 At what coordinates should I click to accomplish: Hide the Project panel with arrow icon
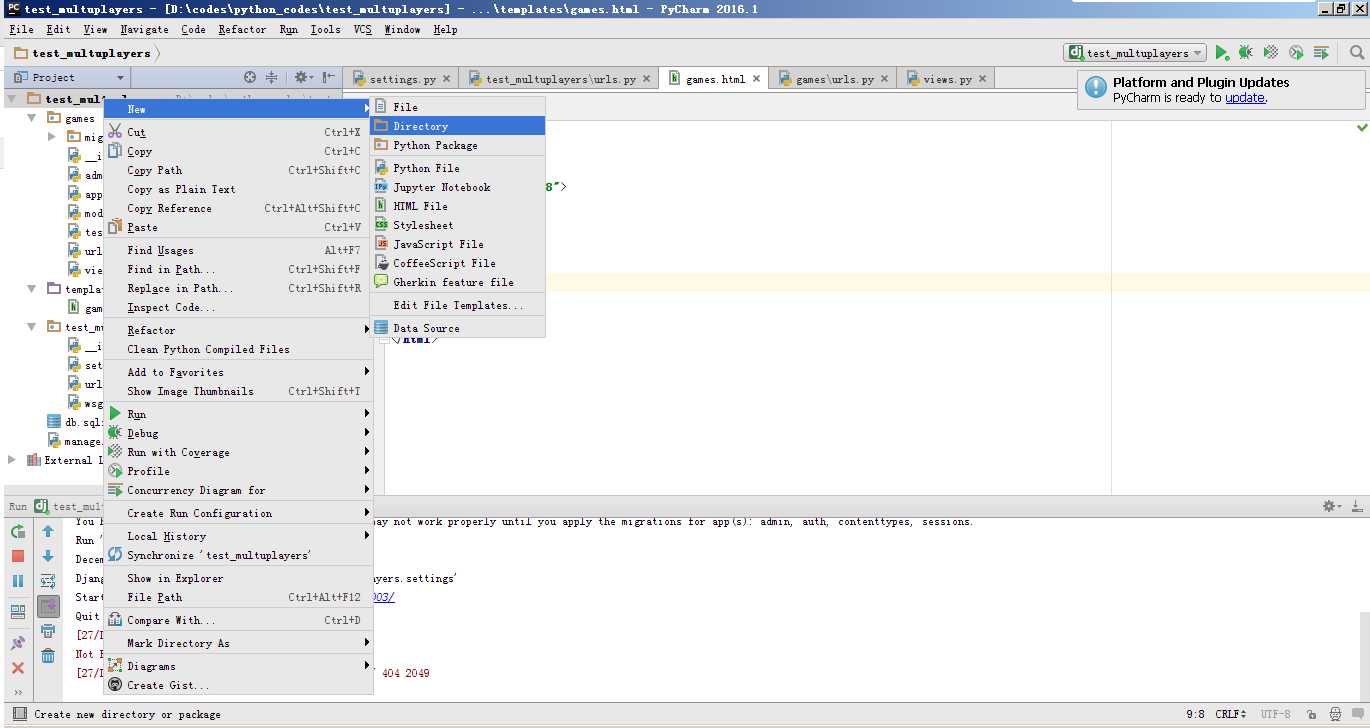(326, 77)
